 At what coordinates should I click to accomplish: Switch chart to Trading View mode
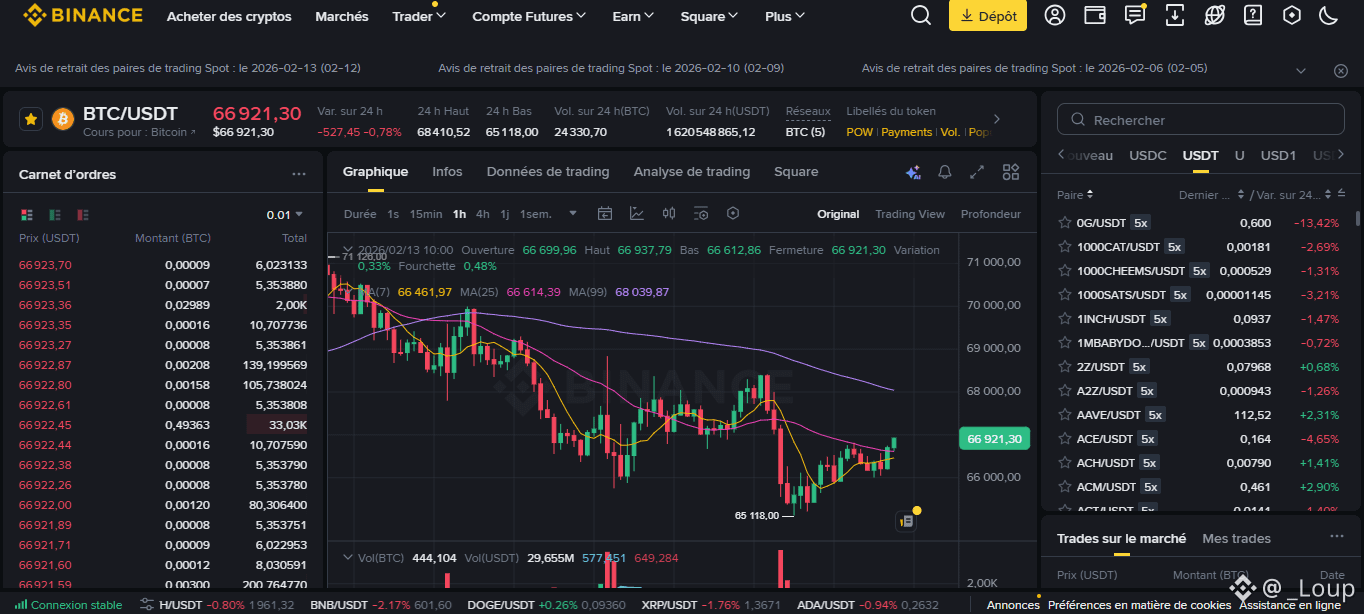[910, 214]
